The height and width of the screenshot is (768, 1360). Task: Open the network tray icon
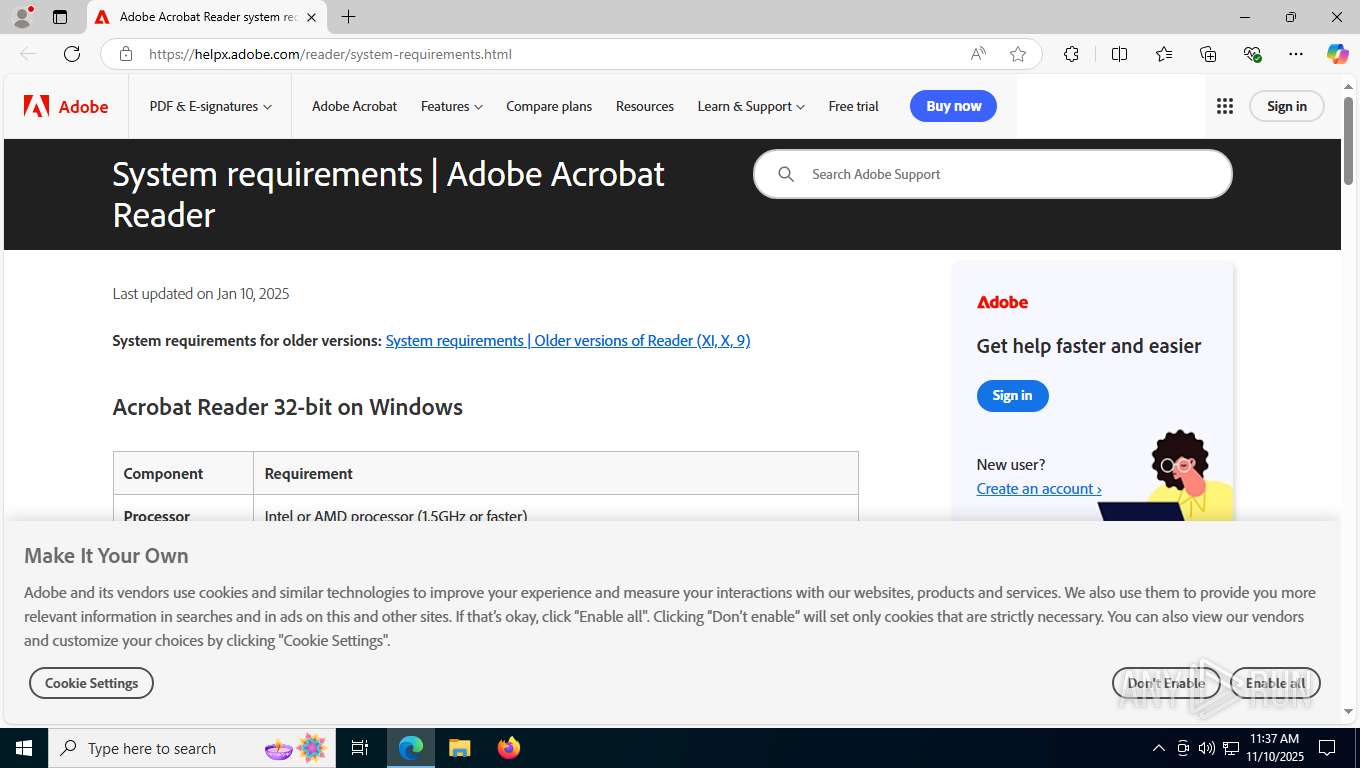point(1231,748)
